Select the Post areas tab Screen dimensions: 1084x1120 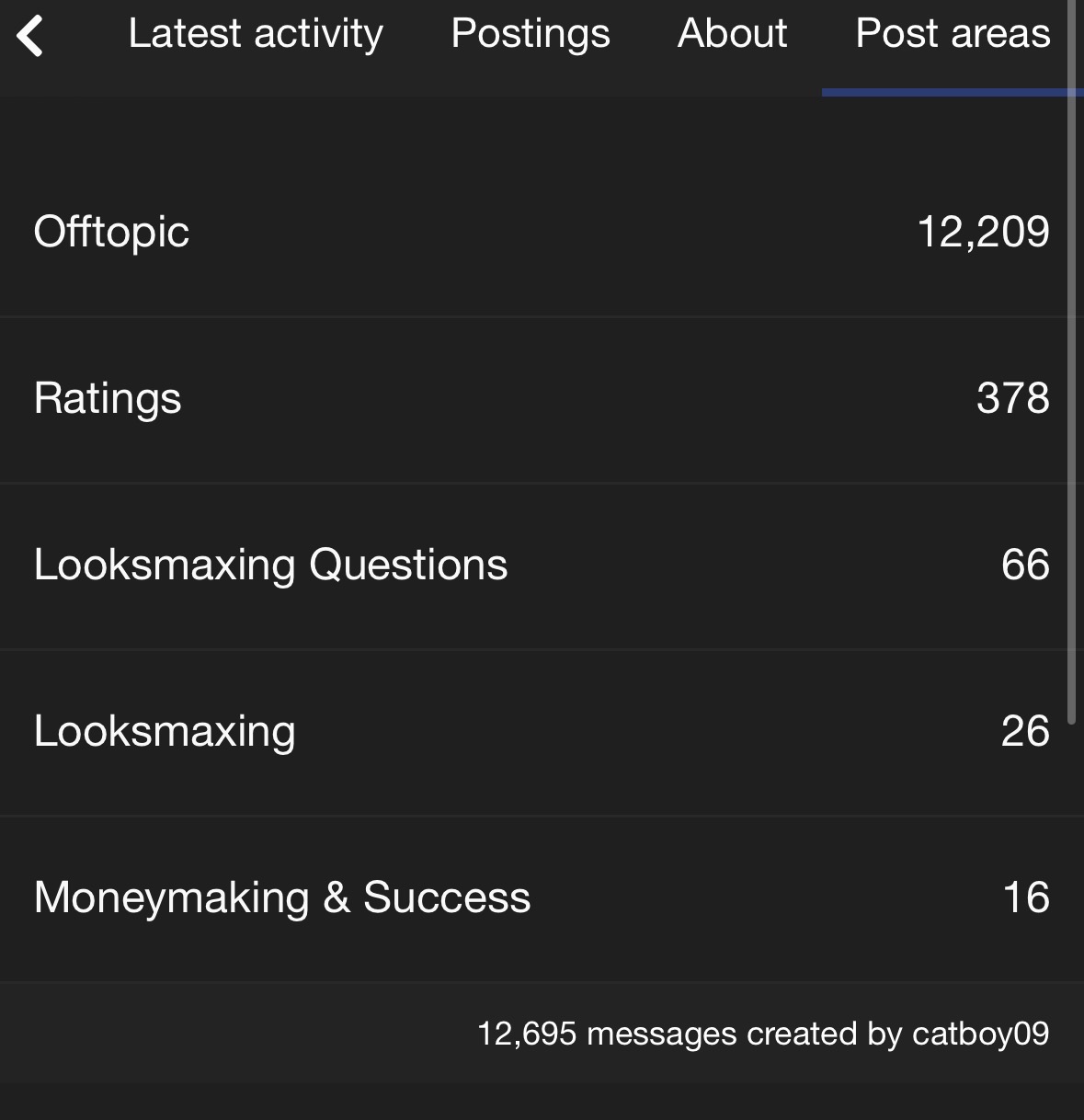(953, 34)
